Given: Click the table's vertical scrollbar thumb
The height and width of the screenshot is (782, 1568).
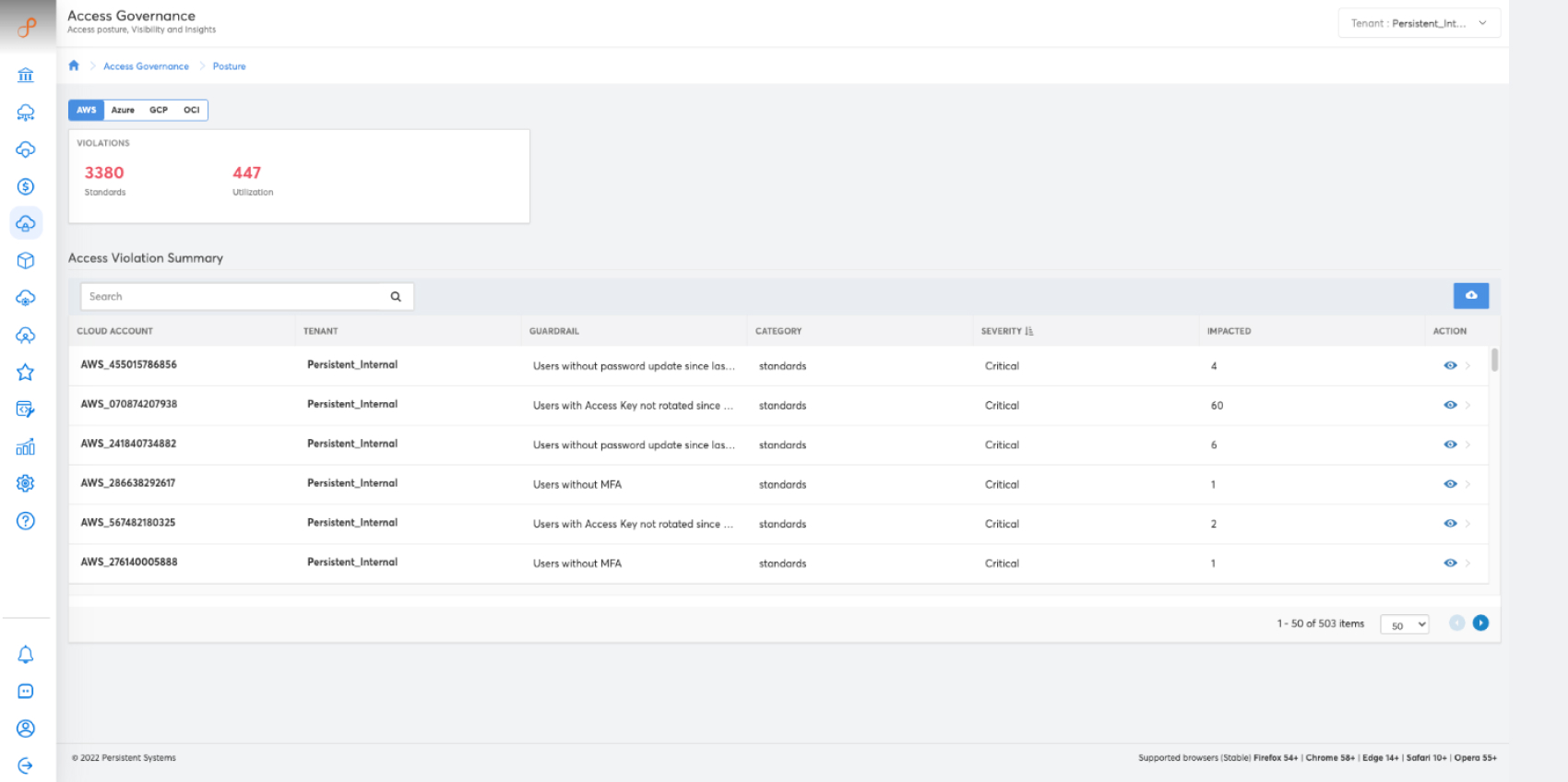Looking at the screenshot, I should tap(1494, 360).
